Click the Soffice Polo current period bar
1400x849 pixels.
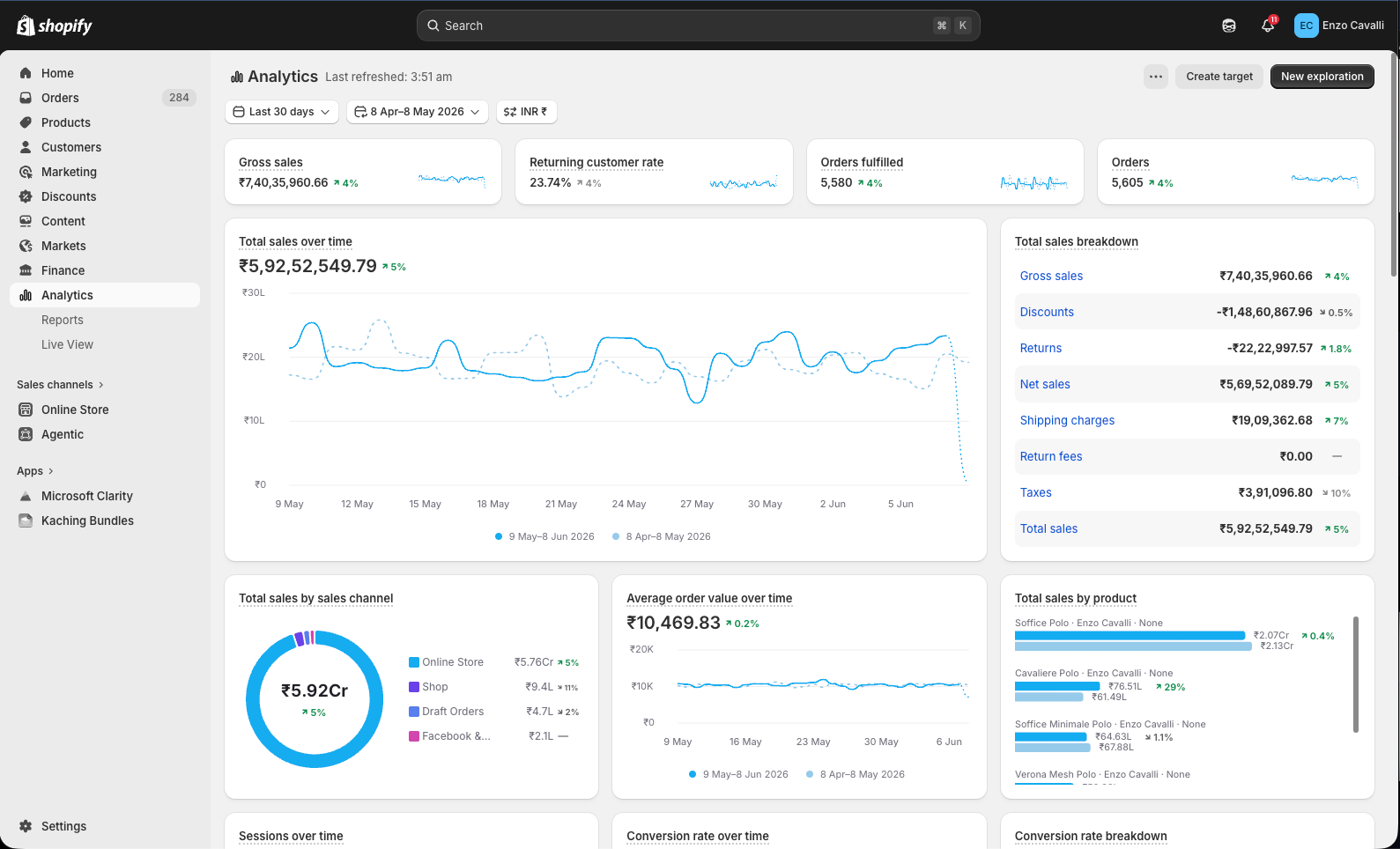(x=1130, y=635)
